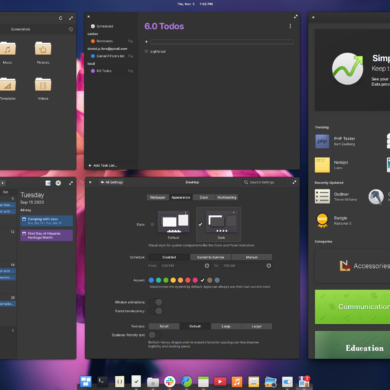Open the Communication category in AppCenter
Screen dimensions: 390x390
pyautogui.click(x=352, y=307)
